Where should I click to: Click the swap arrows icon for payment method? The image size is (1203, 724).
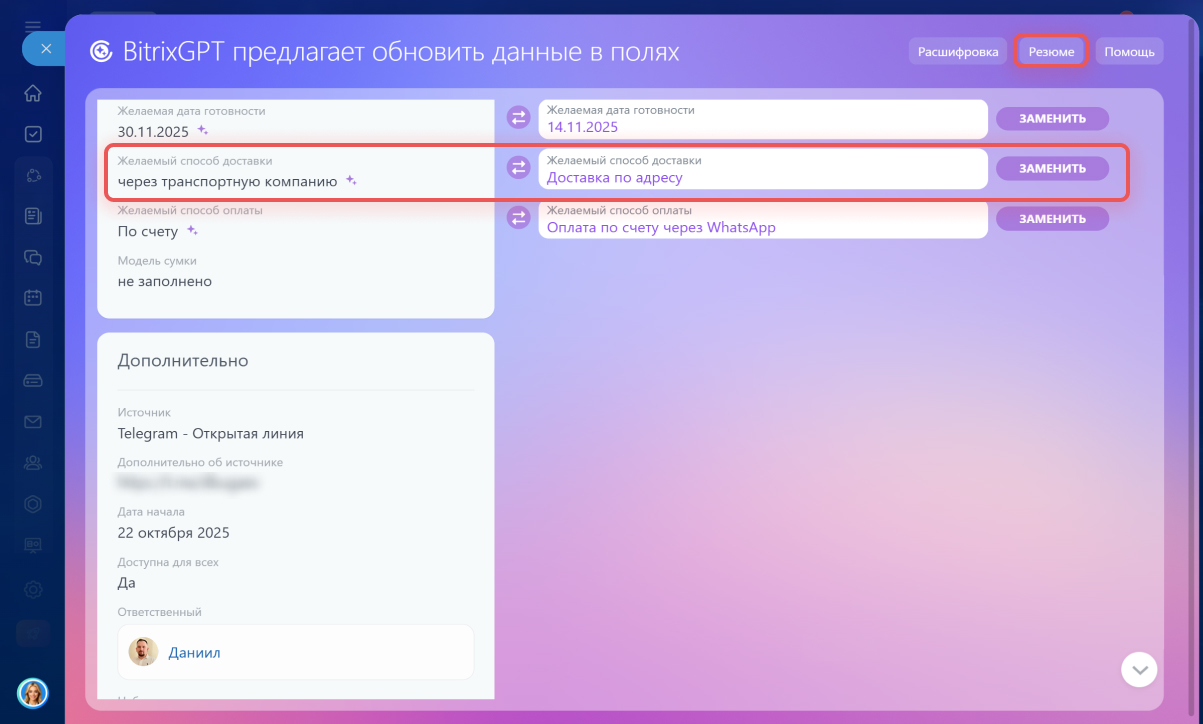click(x=518, y=218)
